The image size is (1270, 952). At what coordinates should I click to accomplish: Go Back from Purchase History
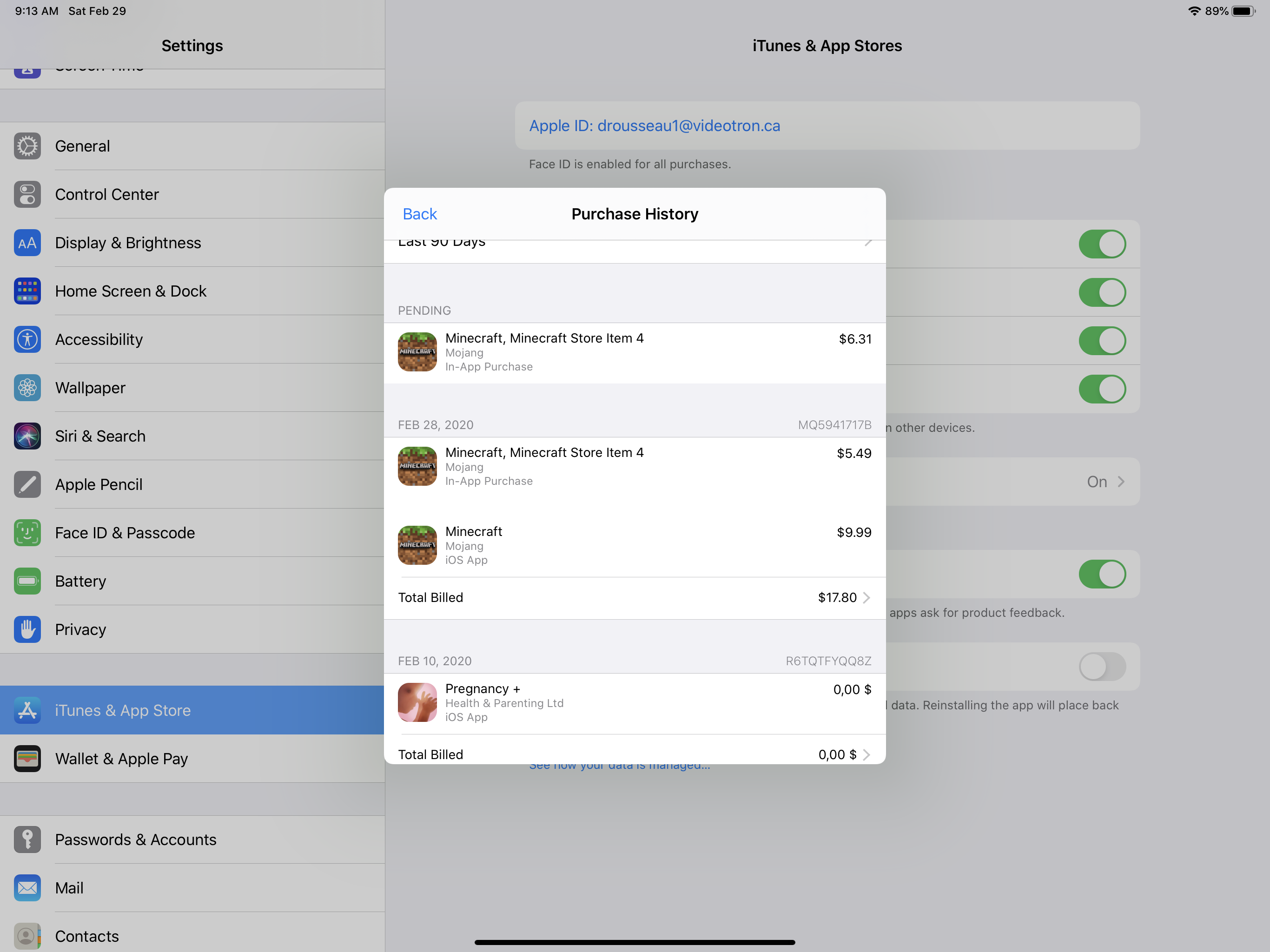pos(419,214)
